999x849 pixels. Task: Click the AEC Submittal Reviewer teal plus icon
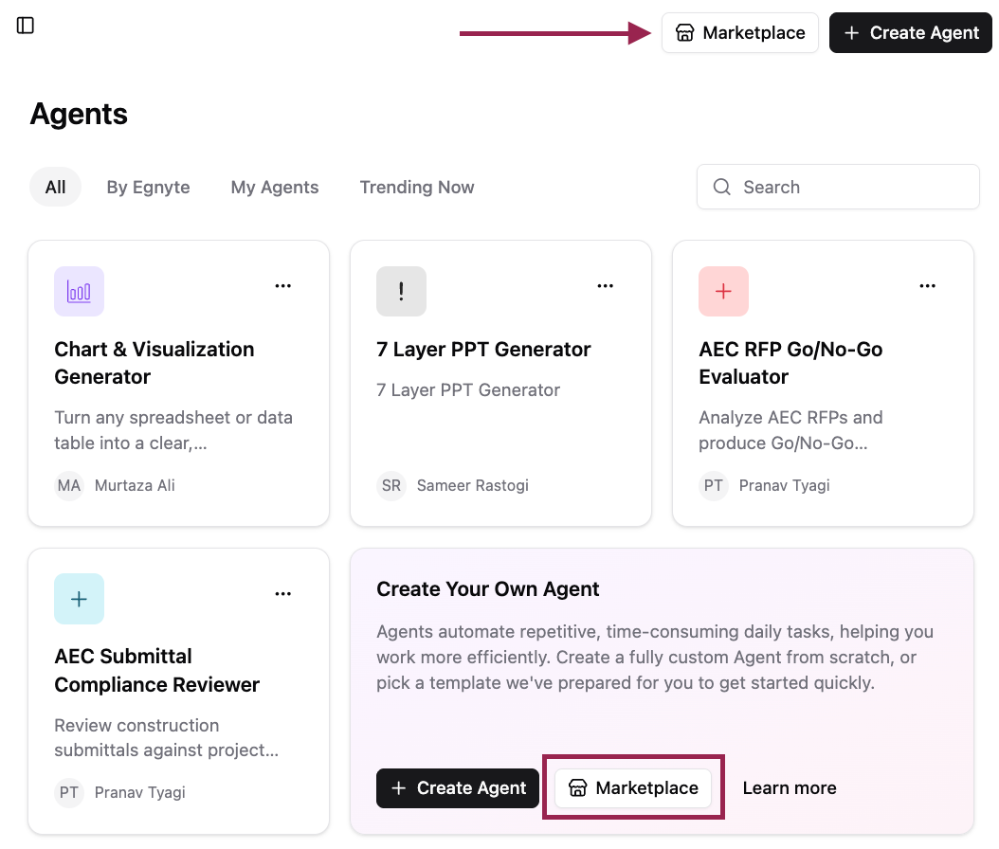point(79,599)
